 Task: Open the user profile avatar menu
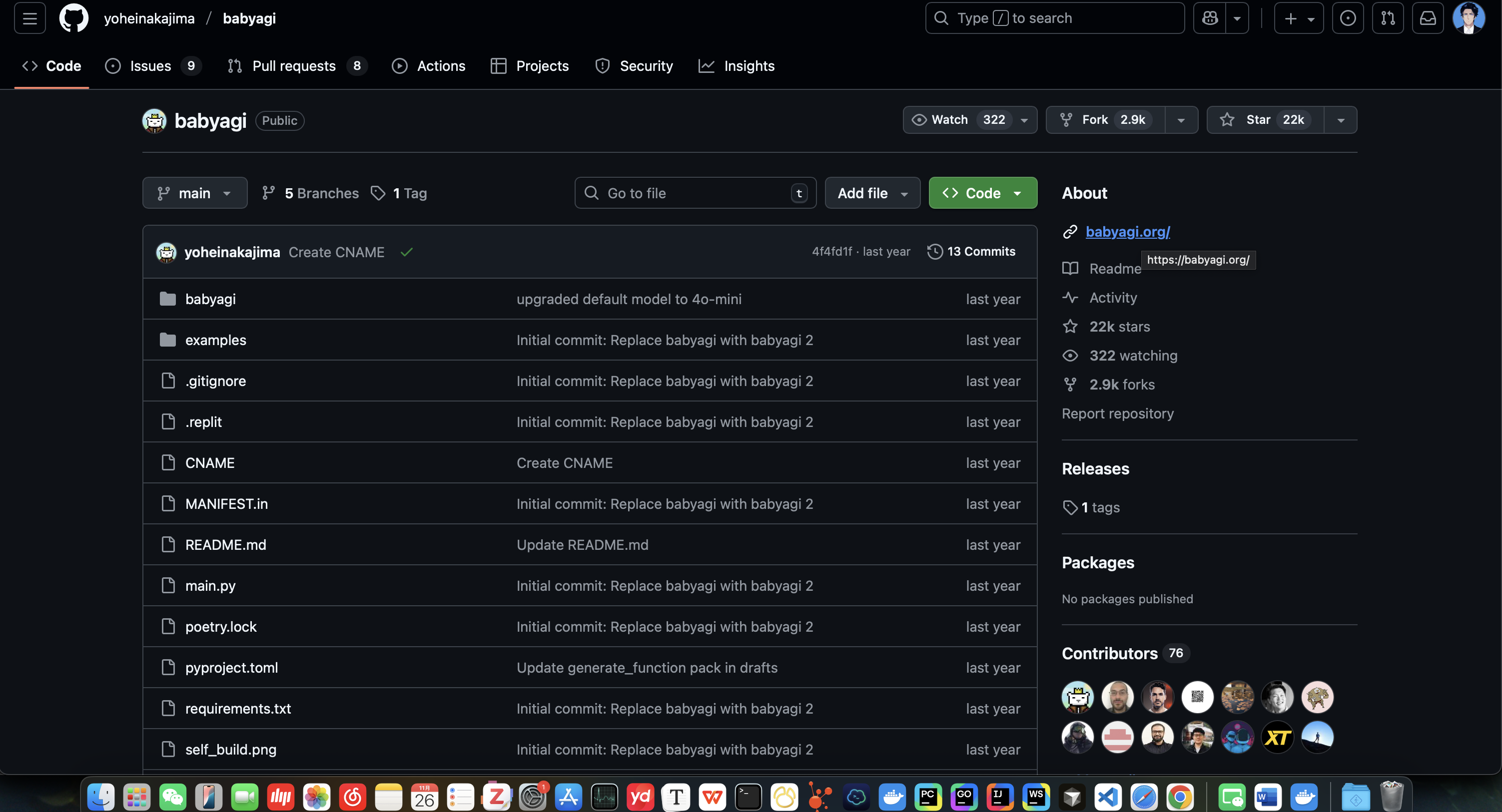[1468, 18]
